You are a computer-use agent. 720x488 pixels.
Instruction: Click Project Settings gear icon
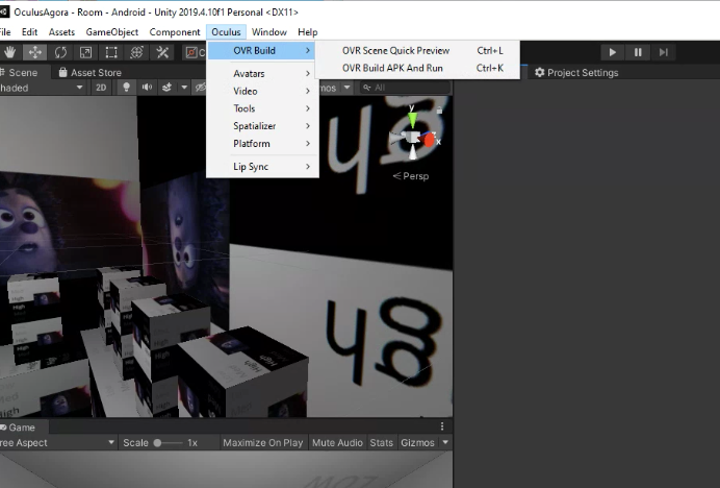[x=540, y=73]
